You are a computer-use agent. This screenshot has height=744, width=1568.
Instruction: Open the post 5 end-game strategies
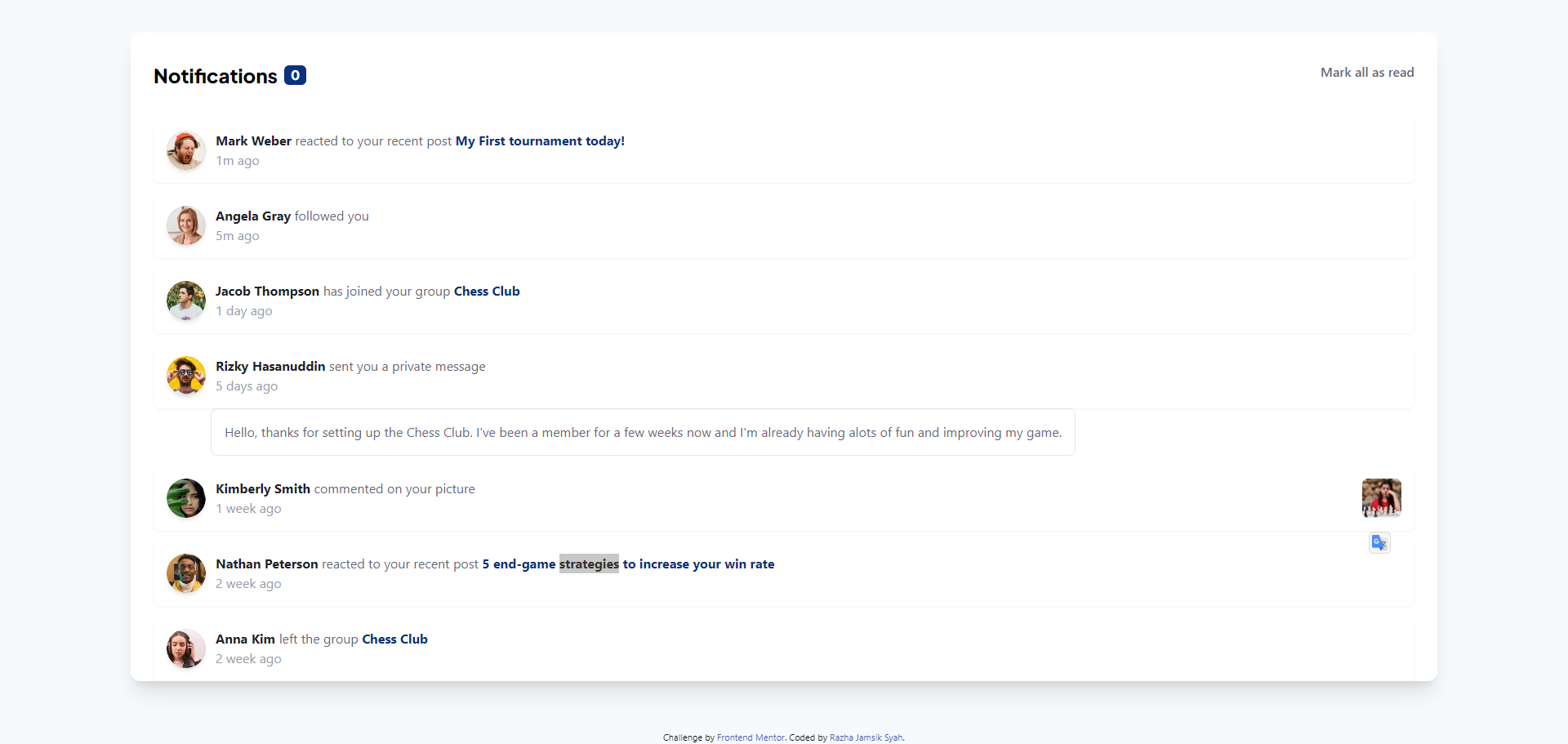tap(627, 564)
